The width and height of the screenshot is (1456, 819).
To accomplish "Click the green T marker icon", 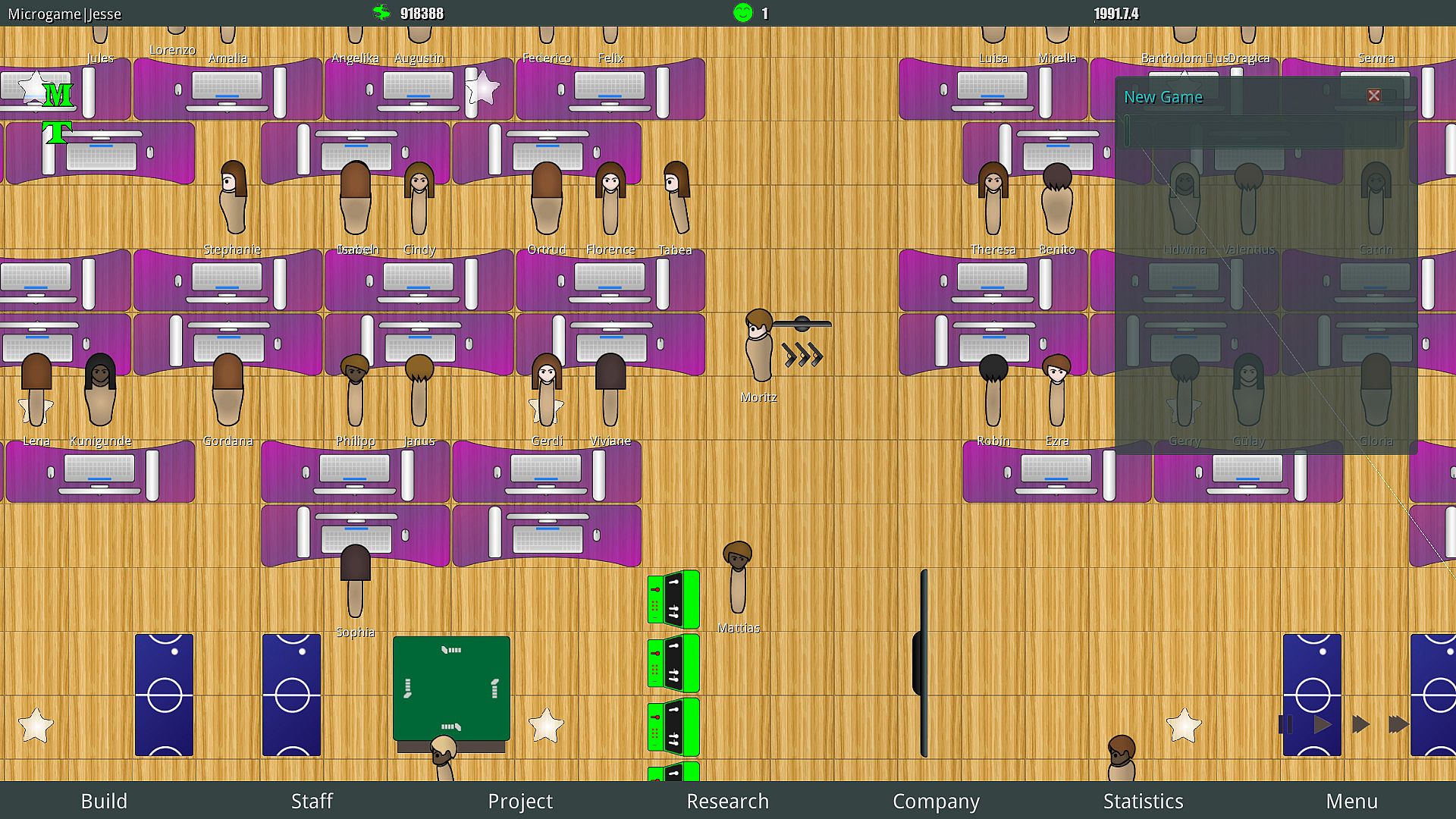I will 57,133.
